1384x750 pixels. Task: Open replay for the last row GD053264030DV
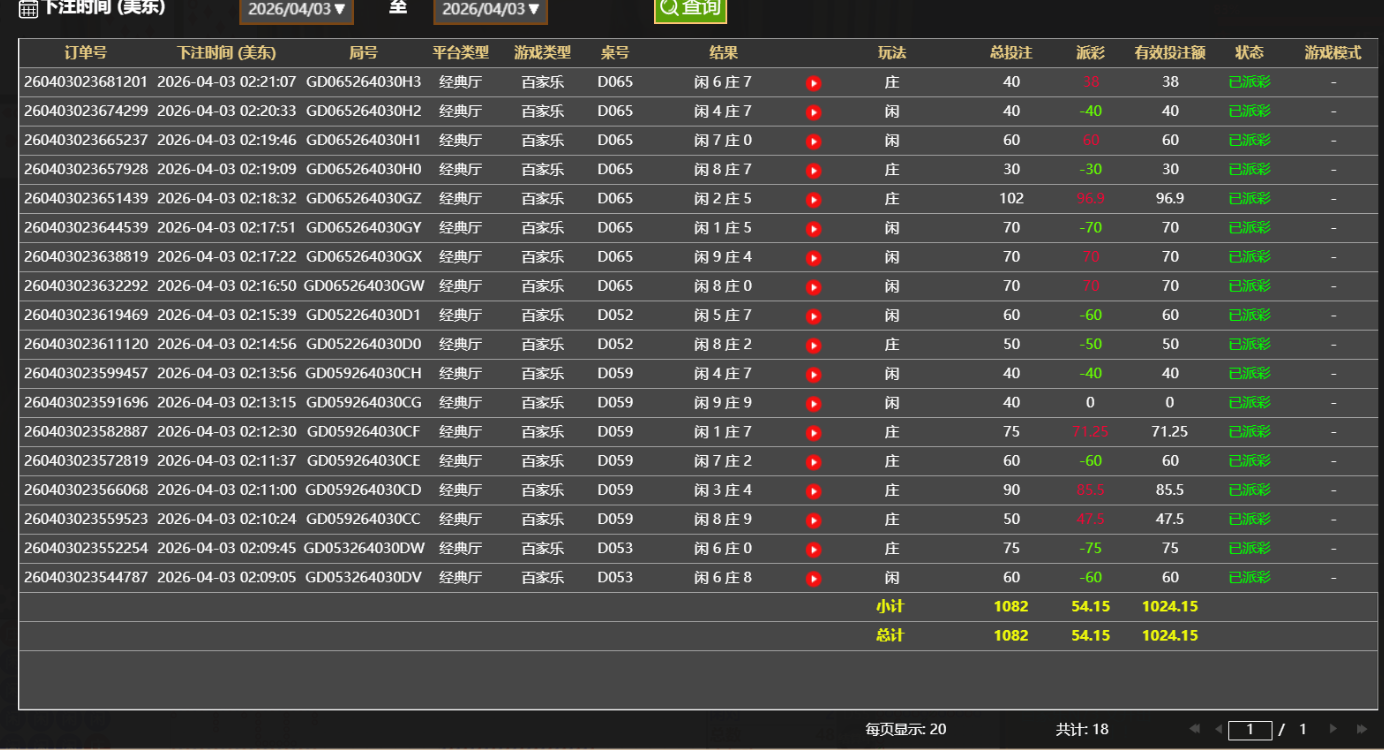pyautogui.click(x=813, y=577)
